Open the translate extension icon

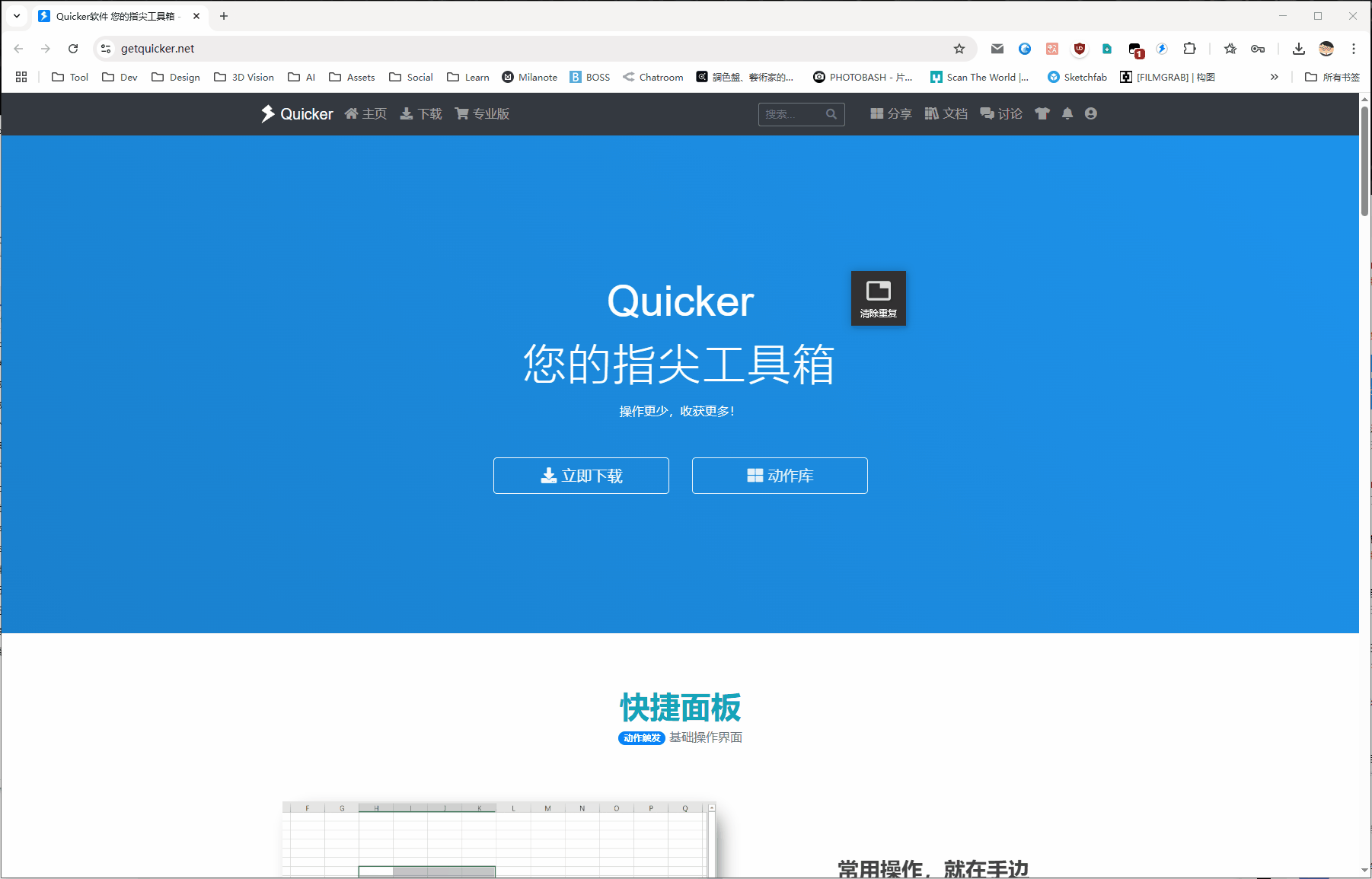click(x=1052, y=49)
